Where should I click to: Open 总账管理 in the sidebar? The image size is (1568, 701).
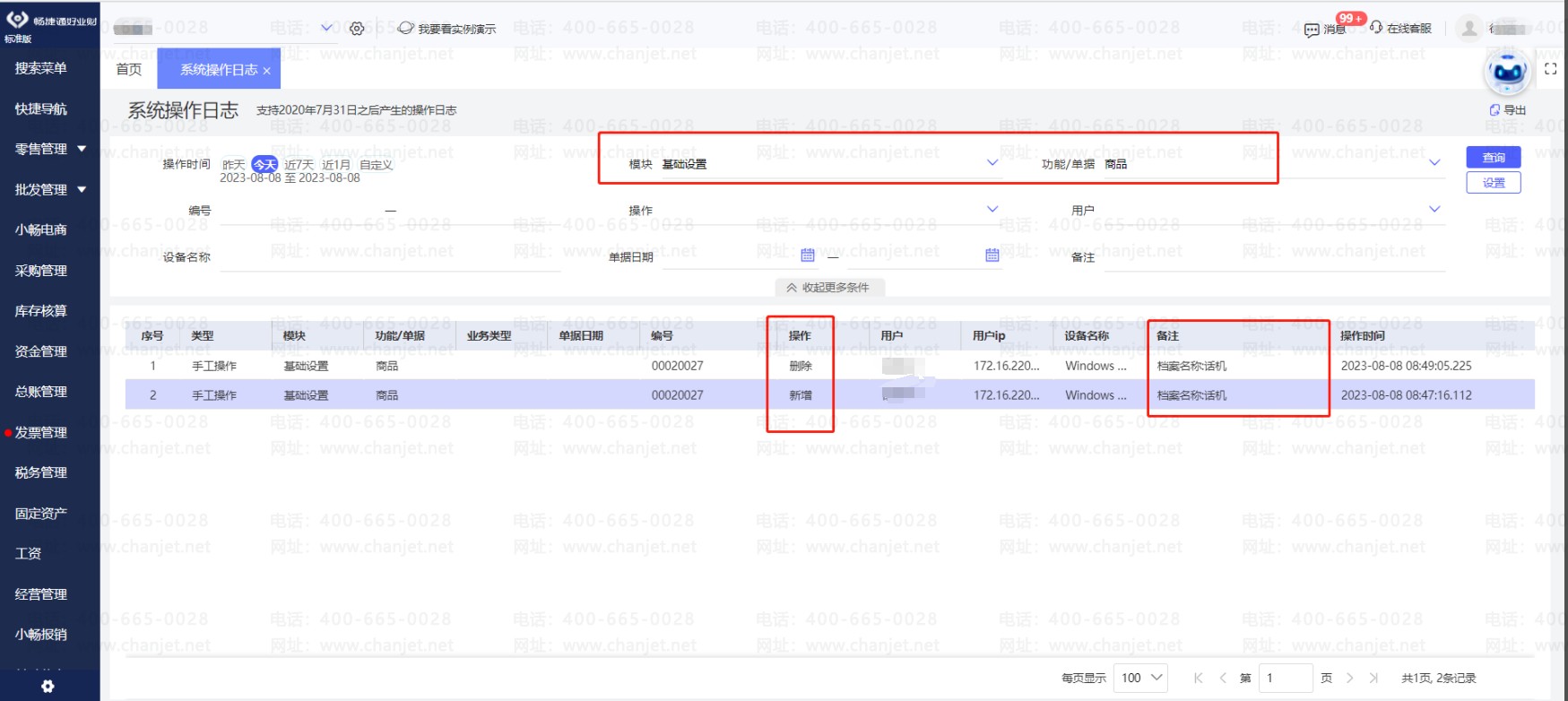pyautogui.click(x=41, y=392)
